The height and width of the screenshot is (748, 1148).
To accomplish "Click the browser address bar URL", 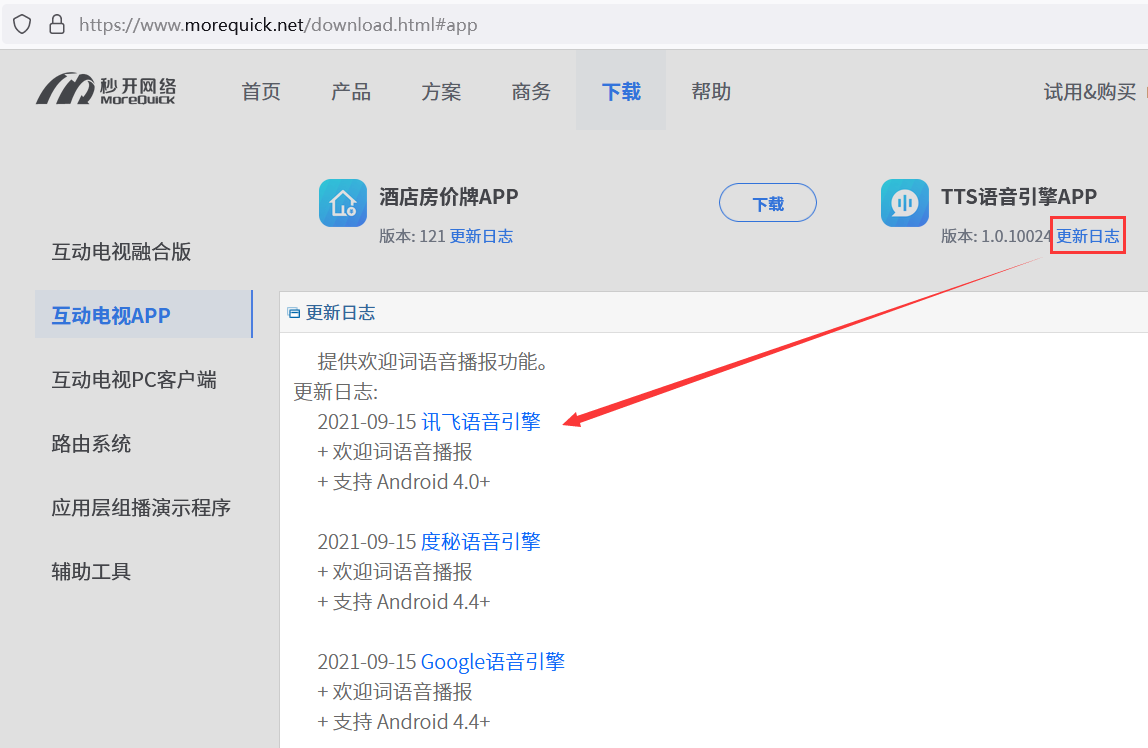I will pyautogui.click(x=278, y=25).
